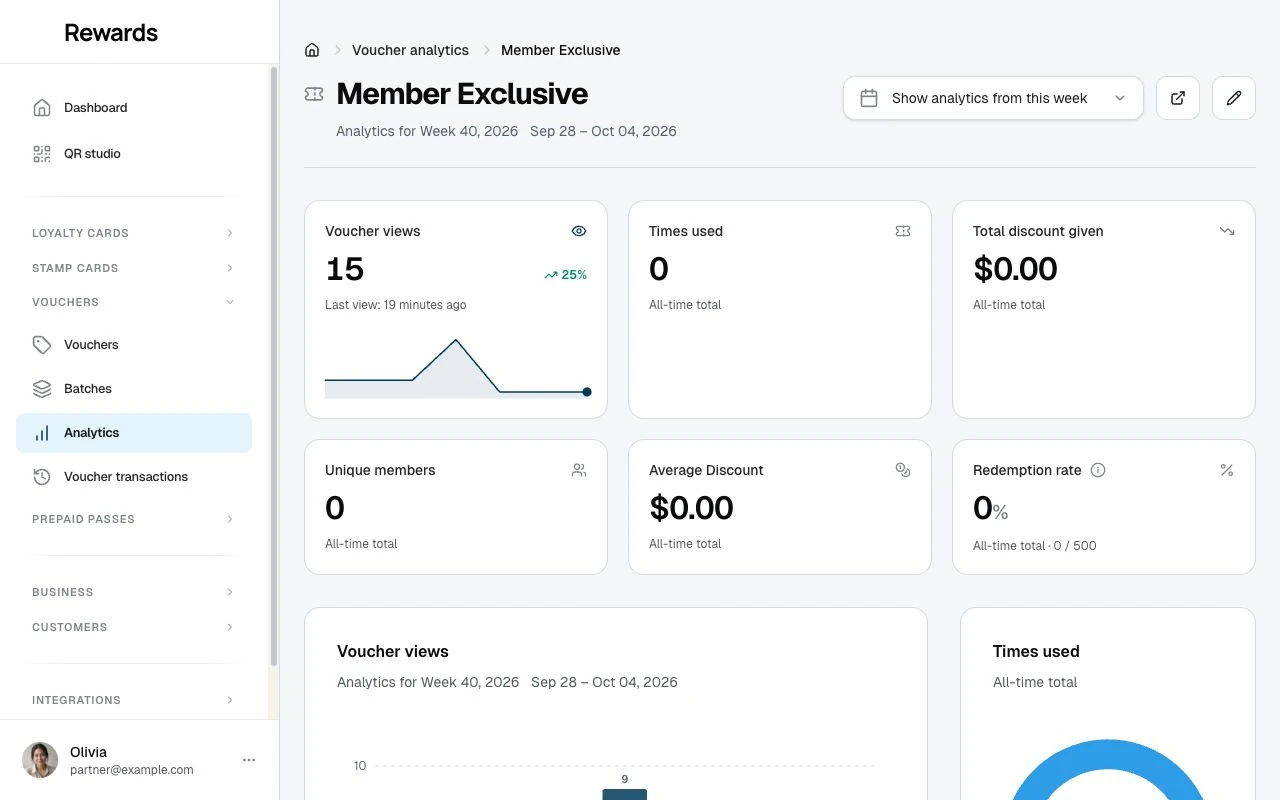Image resolution: width=1280 pixels, height=800 pixels.
Task: Open Olivia's account options menu
Action: (249, 760)
